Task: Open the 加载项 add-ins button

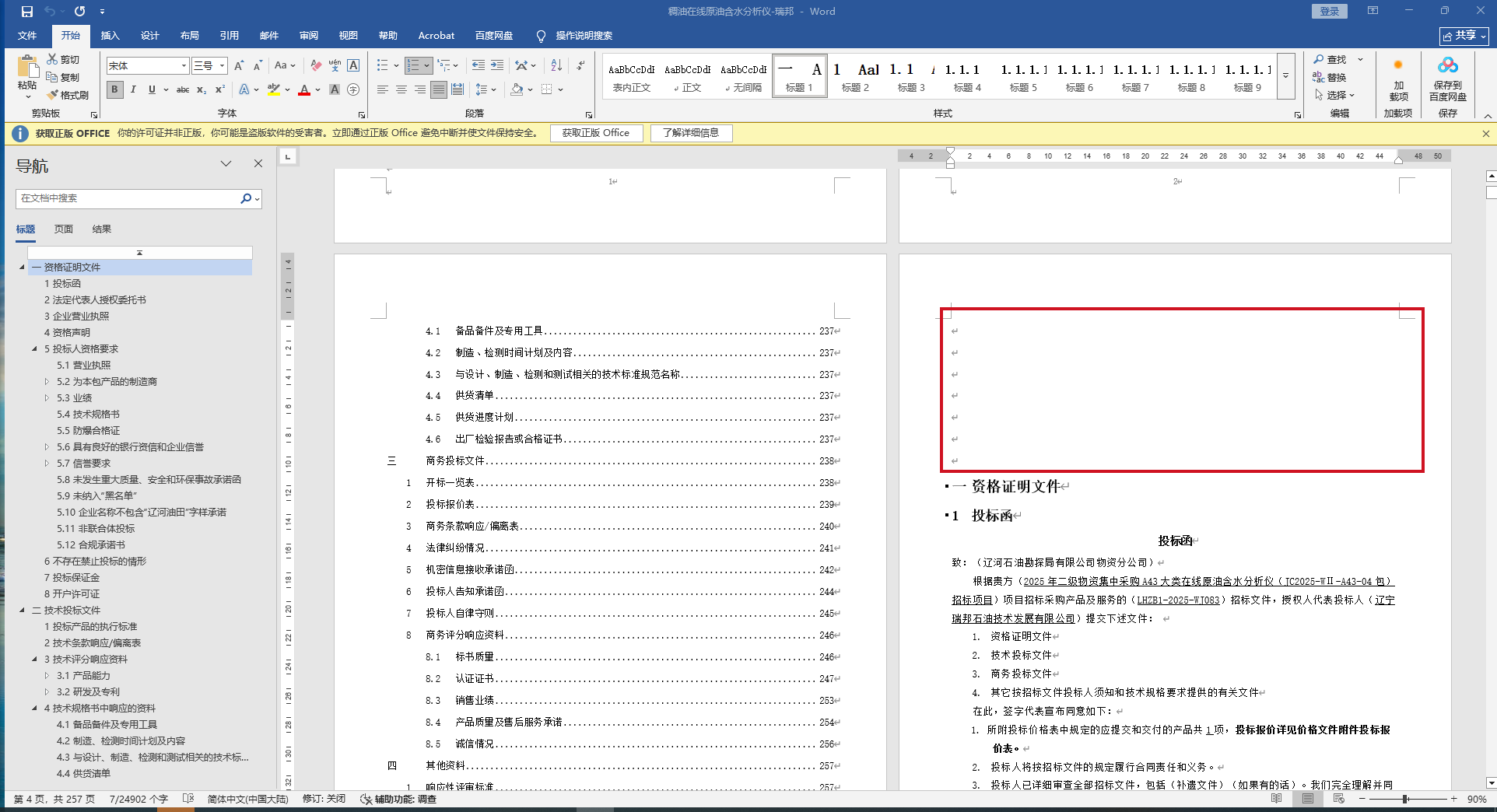Action: (x=1398, y=80)
